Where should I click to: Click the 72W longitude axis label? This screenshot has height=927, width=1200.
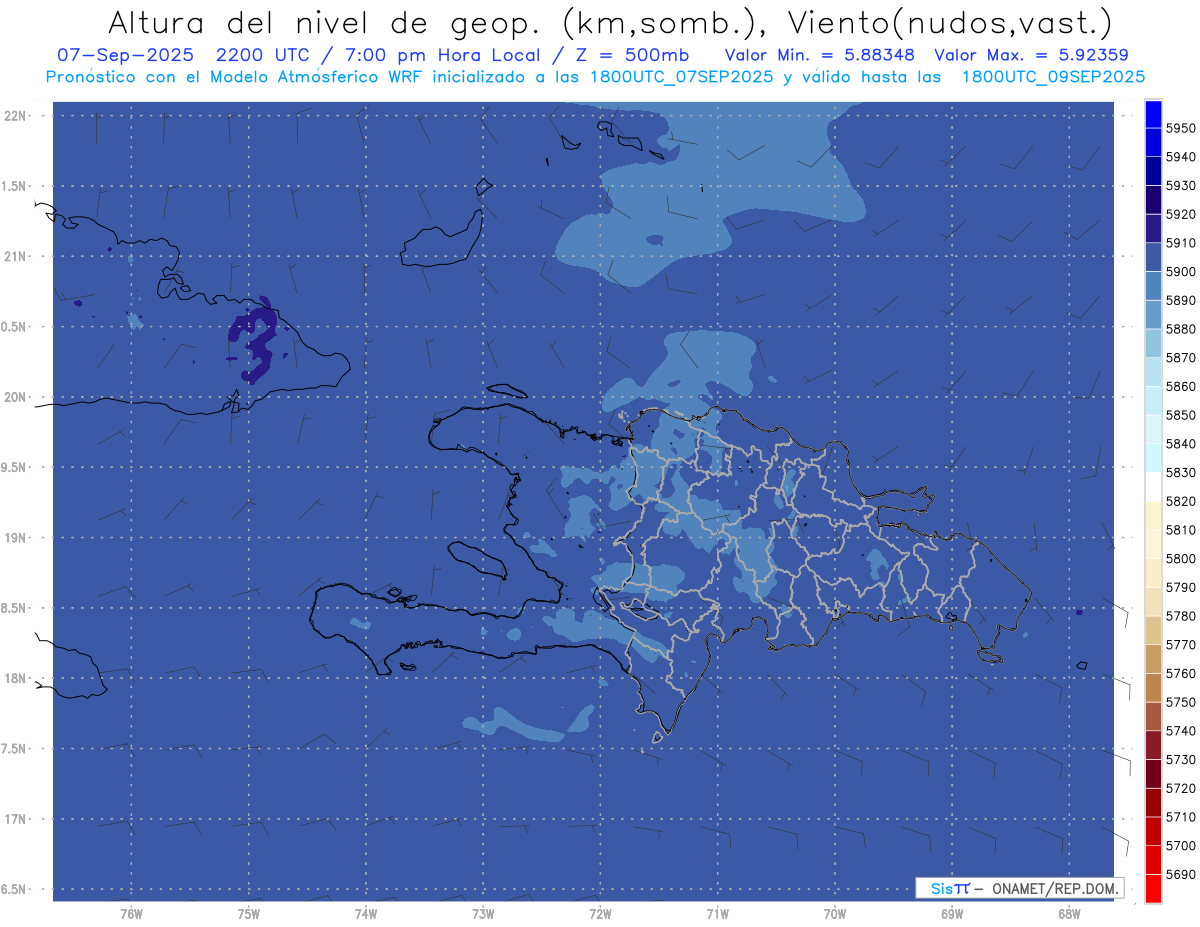pyautogui.click(x=600, y=913)
